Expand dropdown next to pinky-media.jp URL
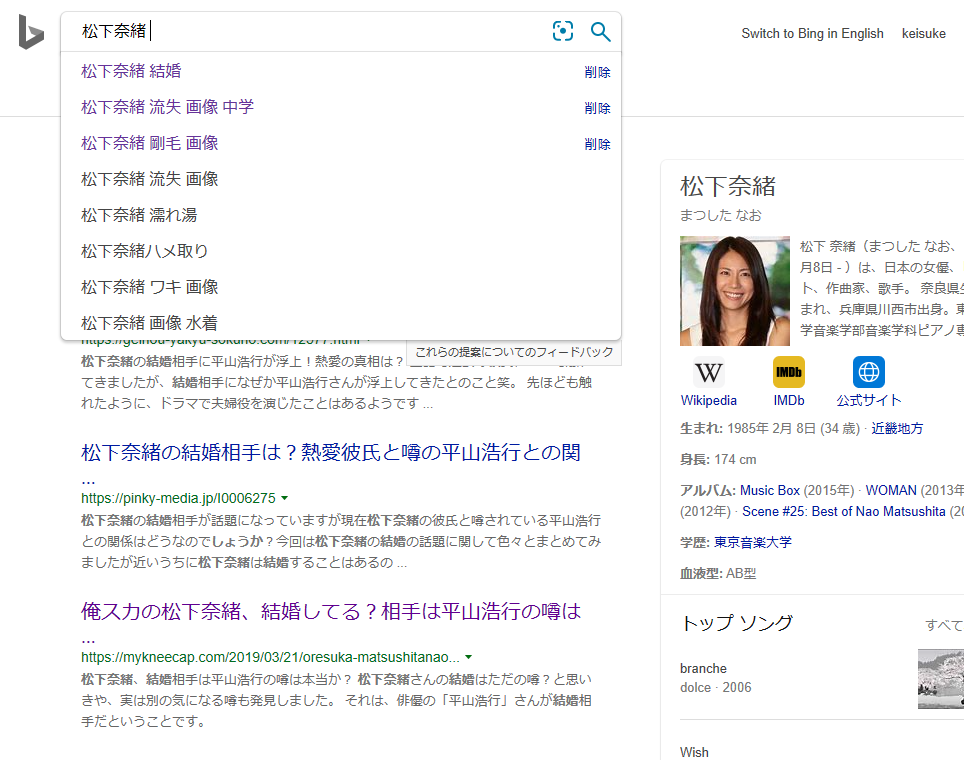The image size is (964, 760). coord(285,498)
